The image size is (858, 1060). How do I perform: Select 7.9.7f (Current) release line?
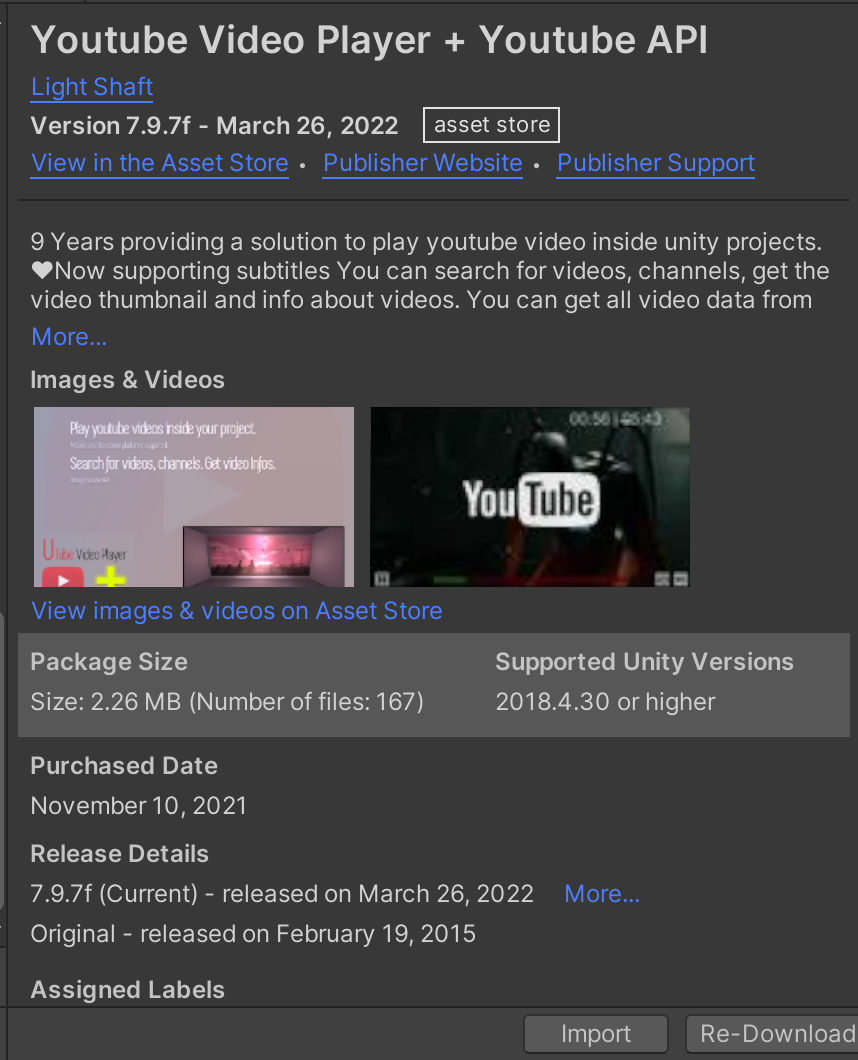282,894
